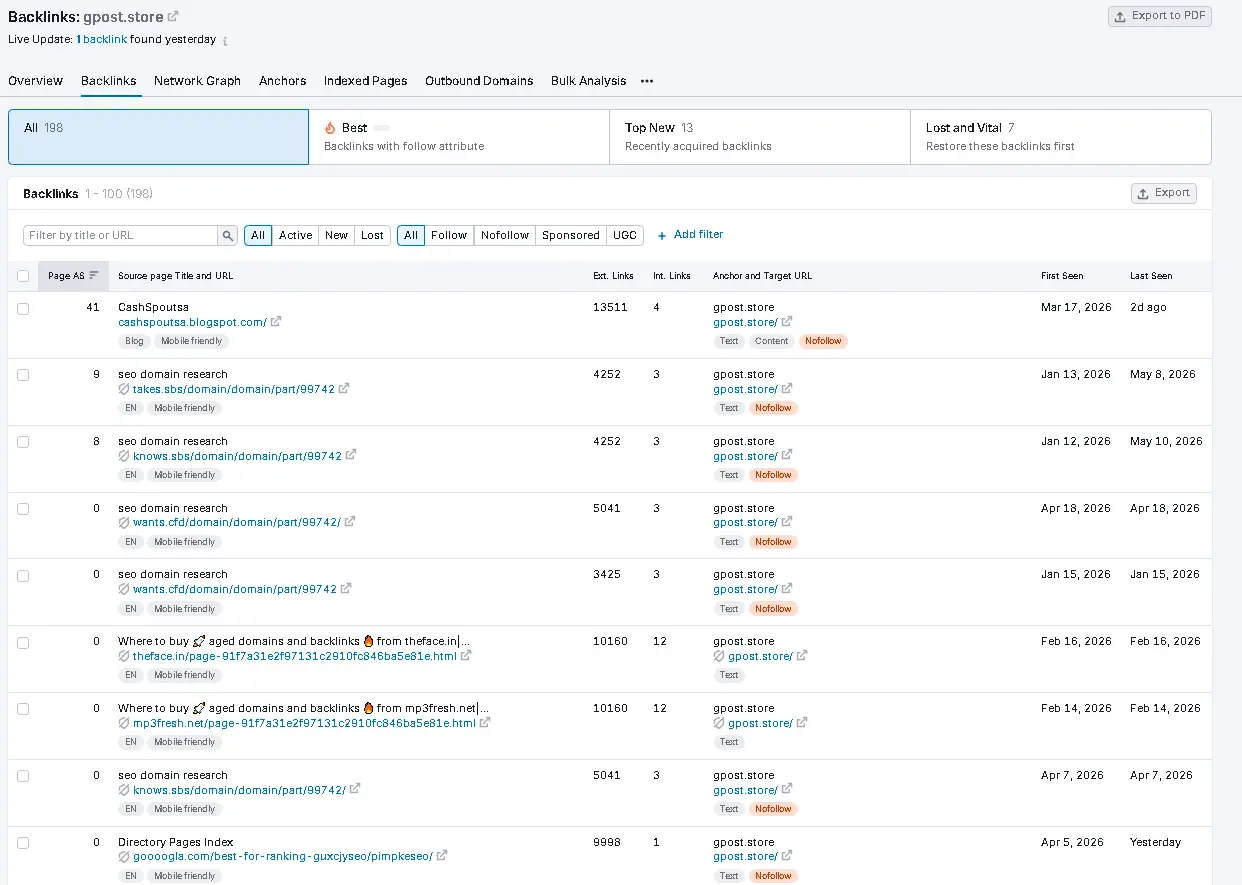Select the New status filter
Screen dimensions: 1242x885
(337, 235)
